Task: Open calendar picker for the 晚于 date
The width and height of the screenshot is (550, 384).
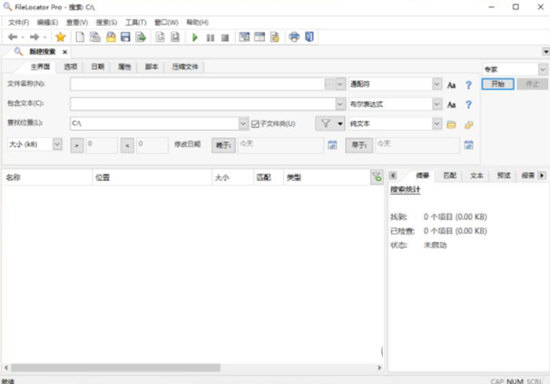Action: [332, 144]
